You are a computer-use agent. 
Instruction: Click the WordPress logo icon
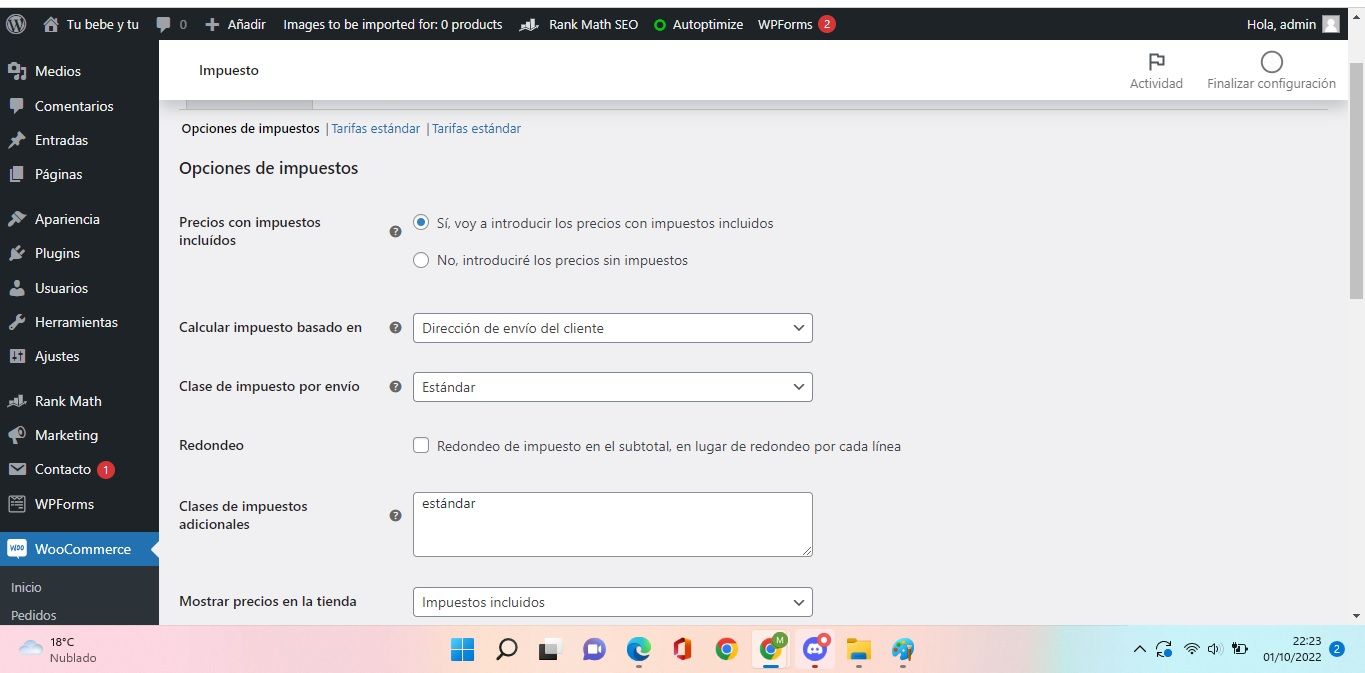click(x=16, y=24)
